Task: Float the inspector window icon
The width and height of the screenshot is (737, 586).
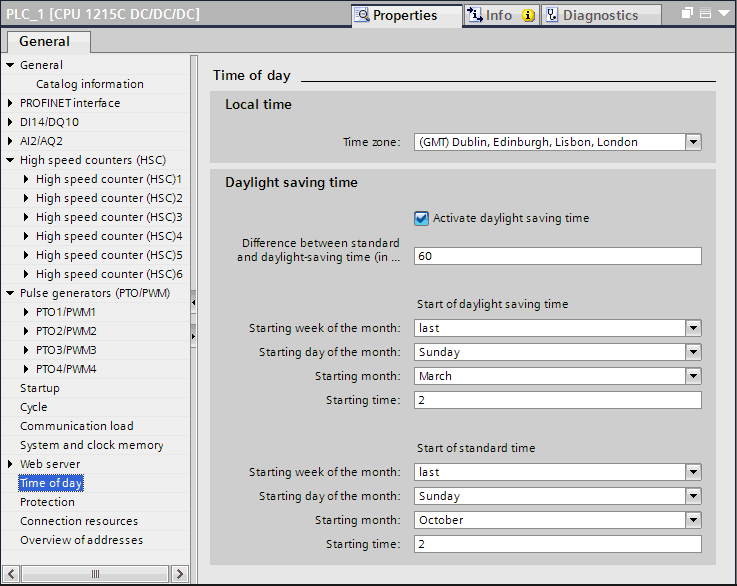Action: click(x=687, y=13)
